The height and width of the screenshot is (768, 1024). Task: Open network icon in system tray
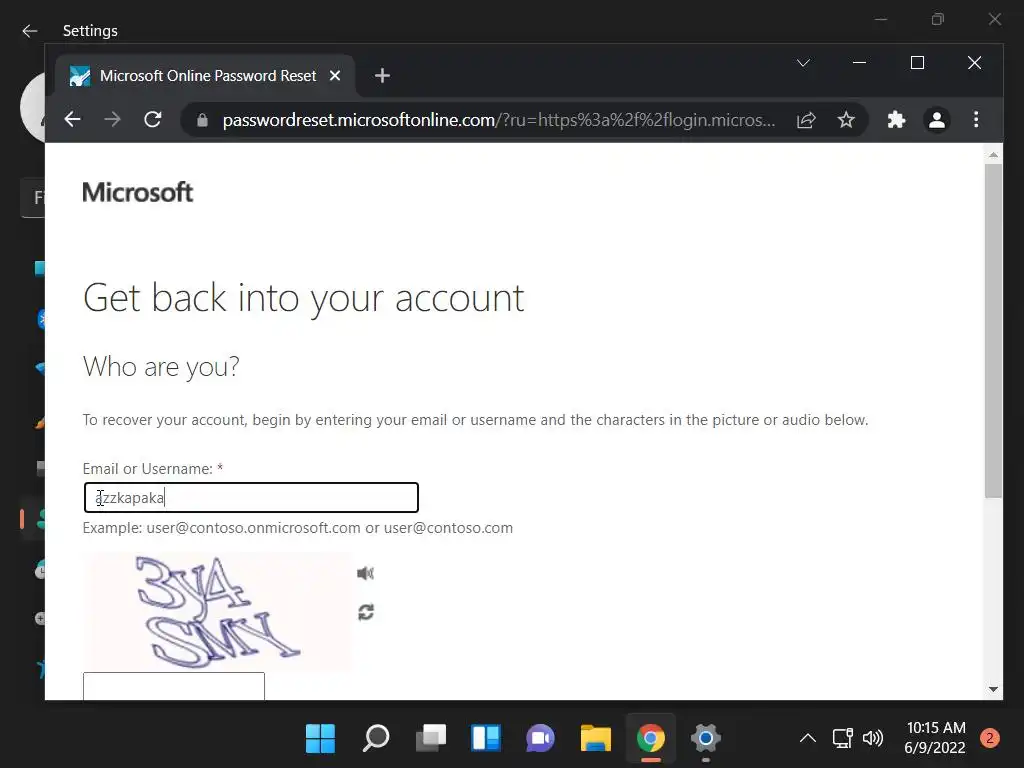click(x=842, y=739)
